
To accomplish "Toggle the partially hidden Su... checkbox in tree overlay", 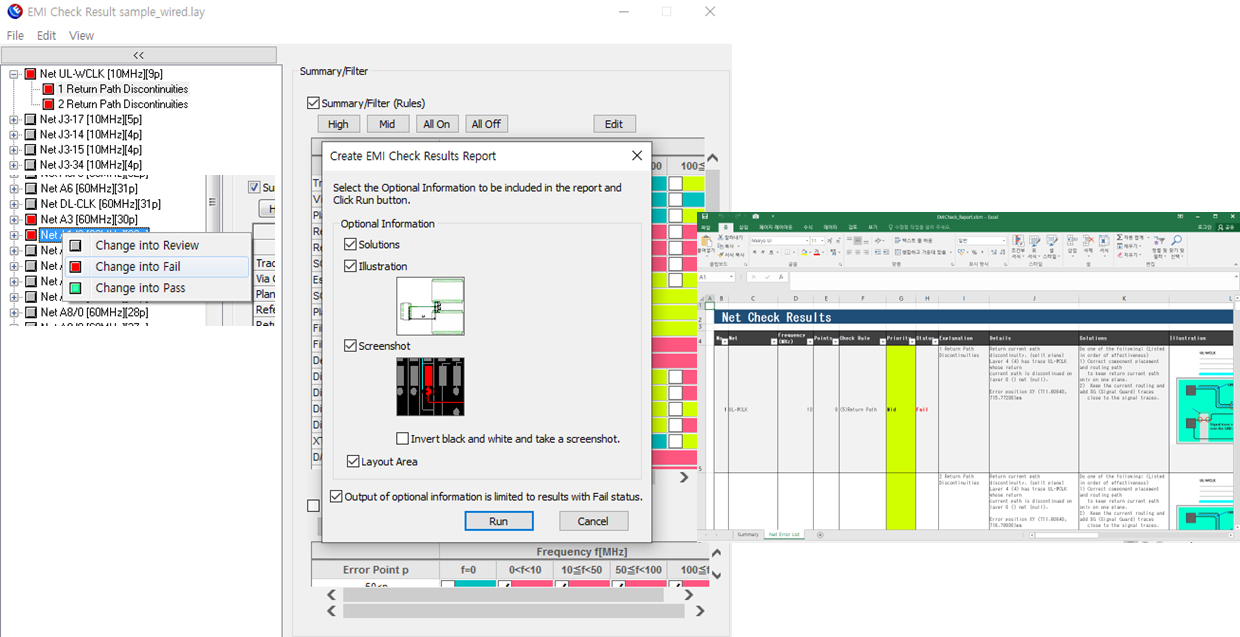I will (254, 187).
